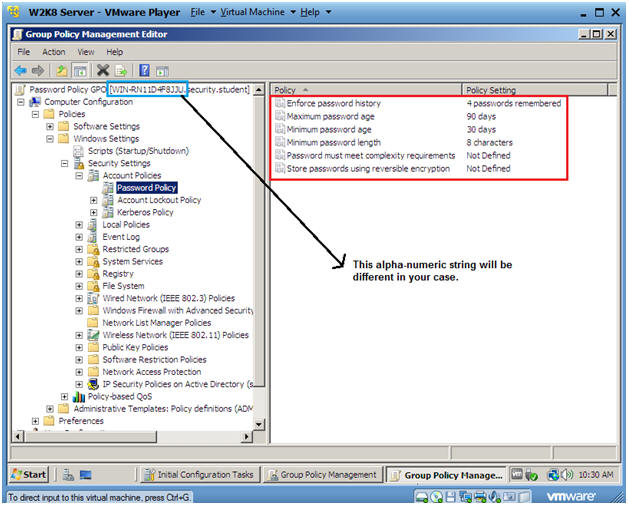
Task: Open the VMware Player Help menu
Action: click(315, 12)
